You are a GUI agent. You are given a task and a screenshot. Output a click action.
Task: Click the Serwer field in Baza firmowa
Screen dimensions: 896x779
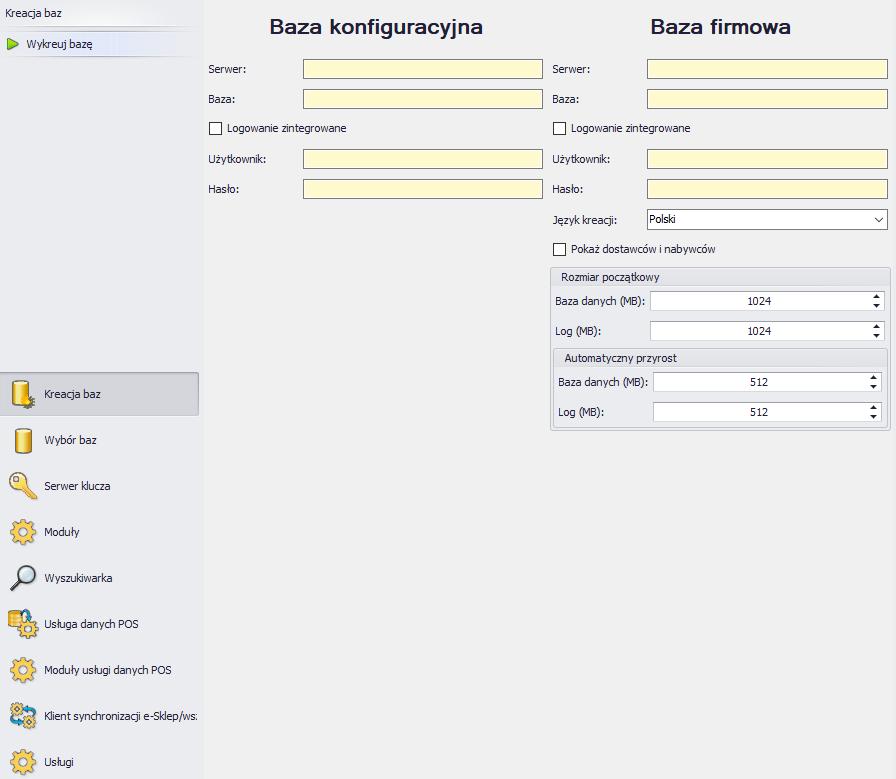[x=767, y=69]
